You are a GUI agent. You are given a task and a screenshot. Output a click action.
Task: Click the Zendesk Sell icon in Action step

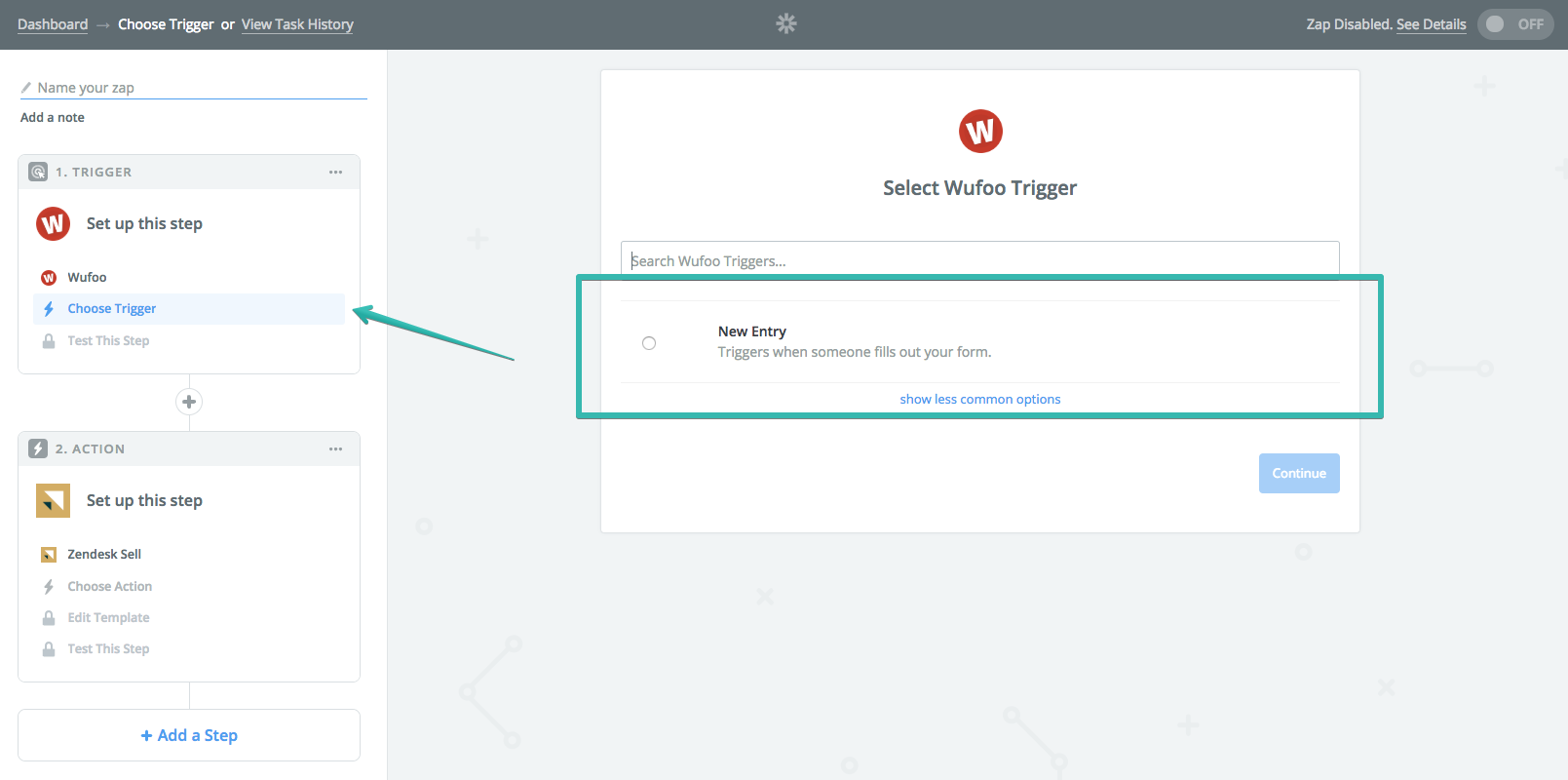click(53, 501)
